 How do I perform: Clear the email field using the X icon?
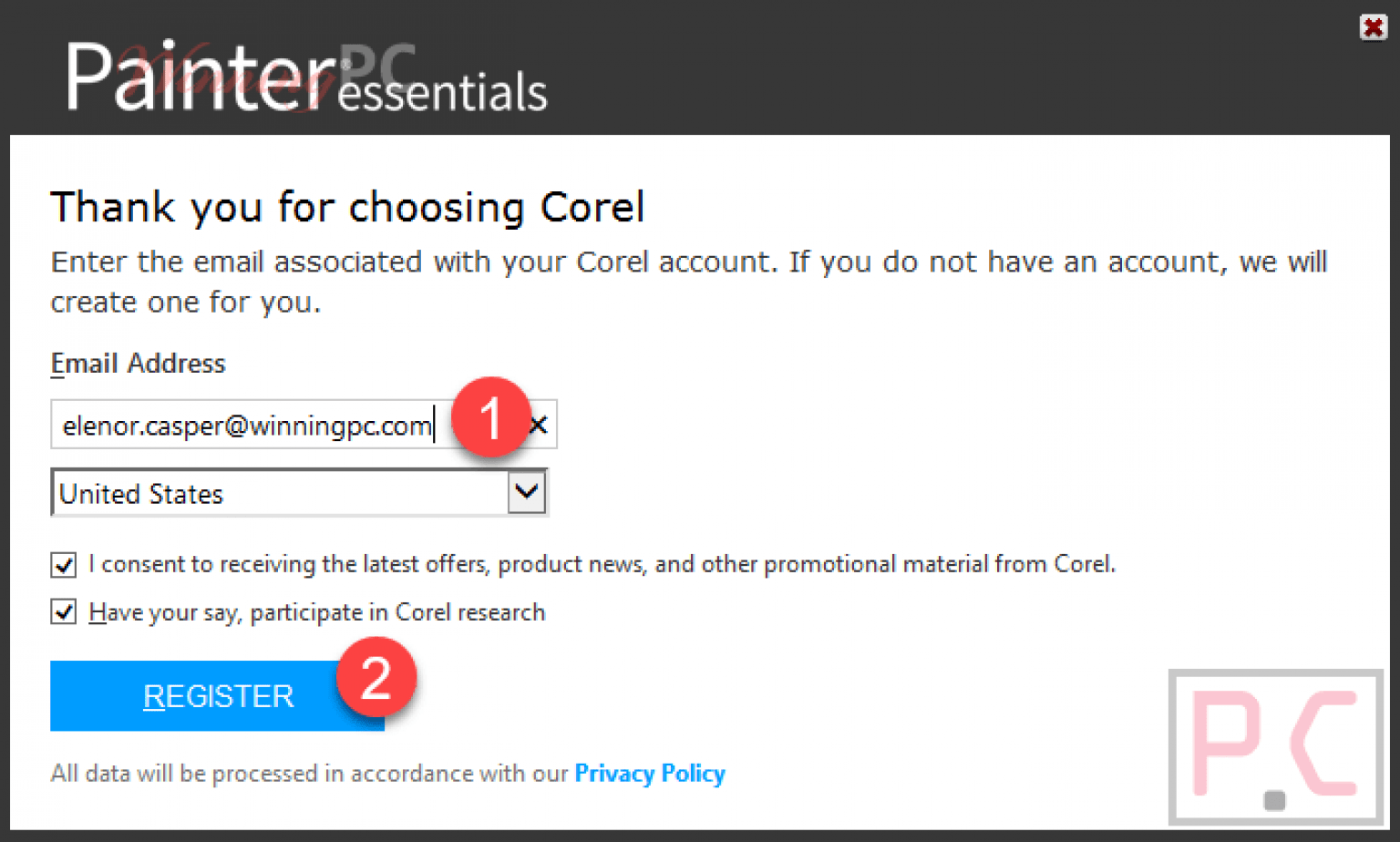point(538,424)
